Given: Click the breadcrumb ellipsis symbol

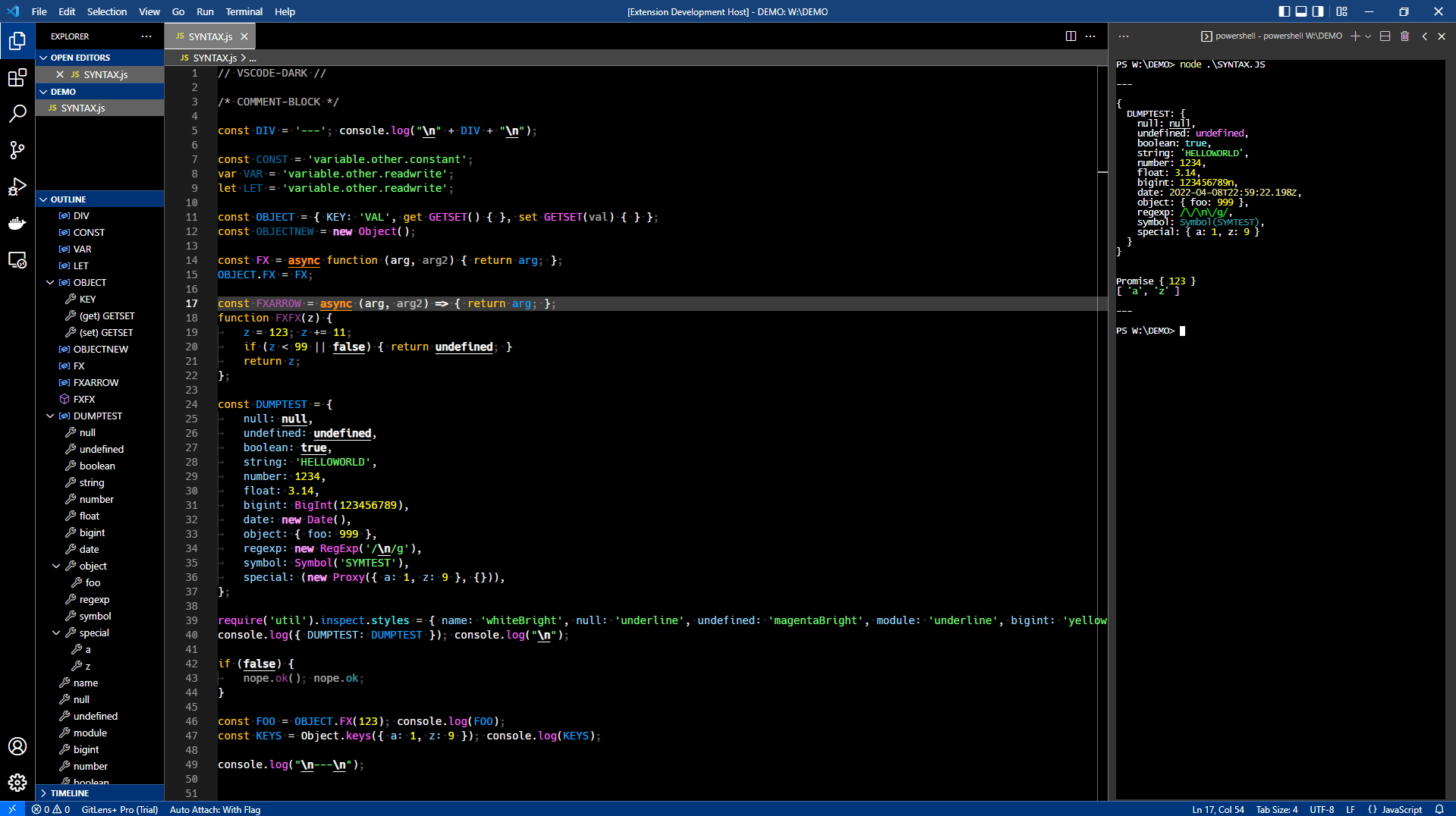Looking at the screenshot, I should [253, 58].
